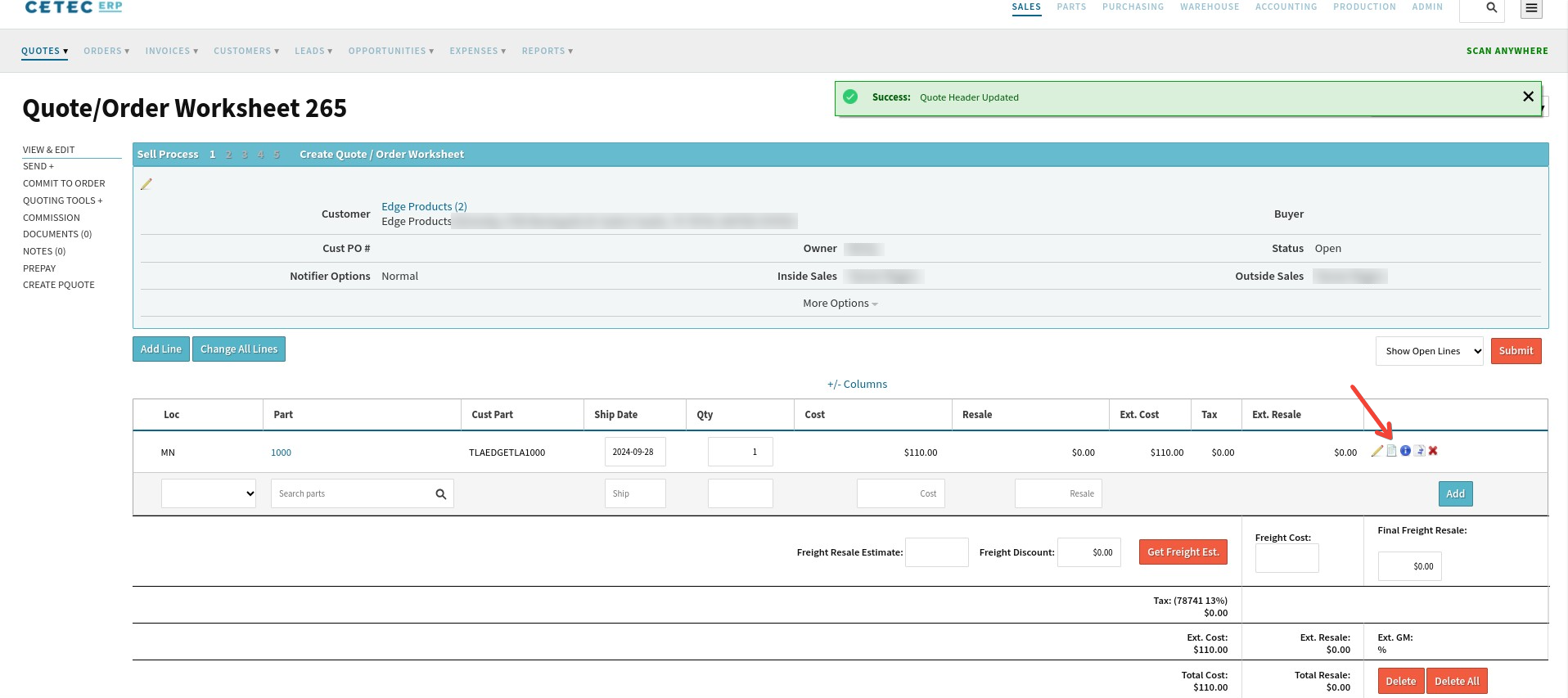1568x698 pixels.
Task: Expand More Options in the header
Action: pos(840,303)
